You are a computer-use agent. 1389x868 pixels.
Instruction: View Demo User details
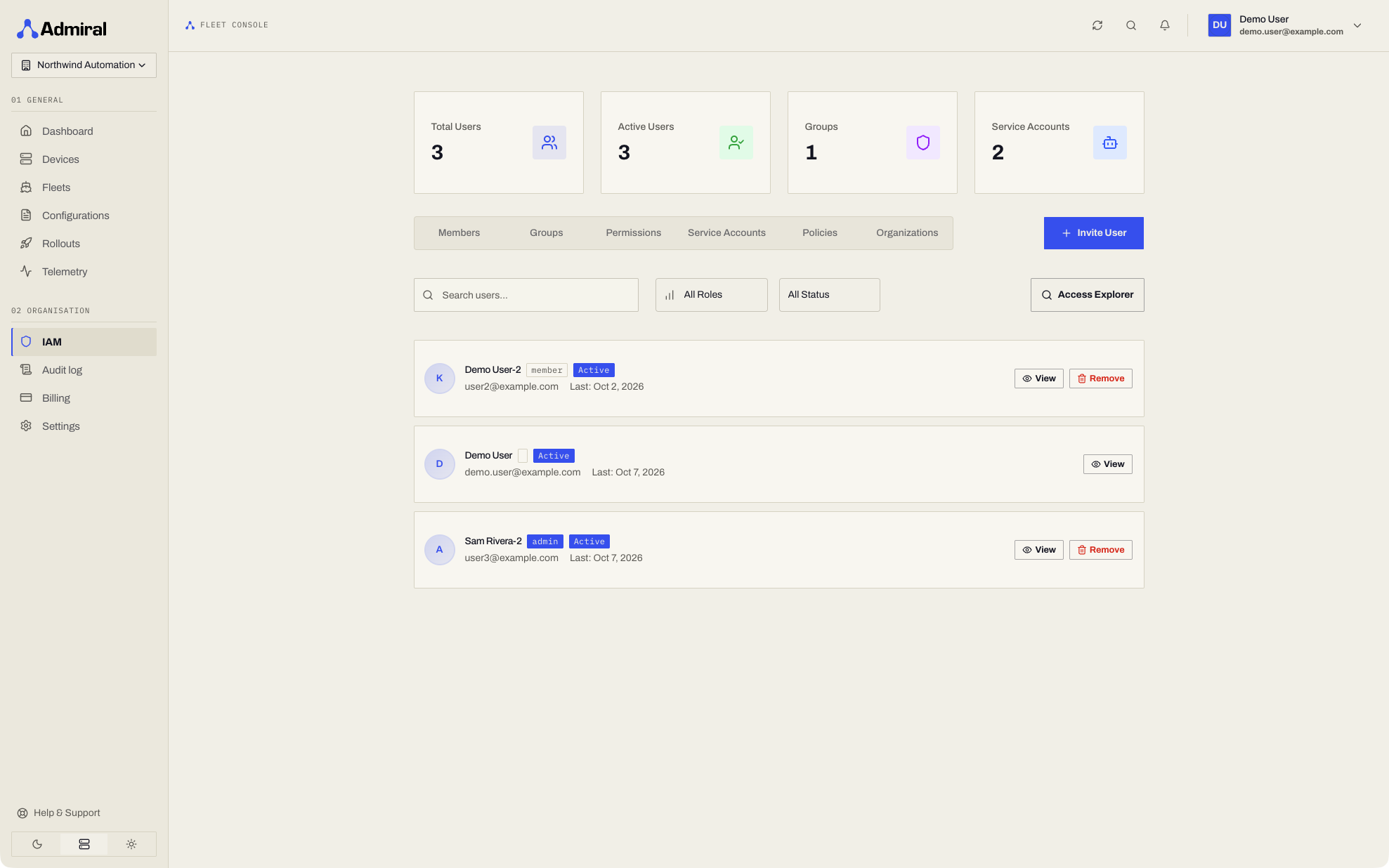click(x=1107, y=464)
